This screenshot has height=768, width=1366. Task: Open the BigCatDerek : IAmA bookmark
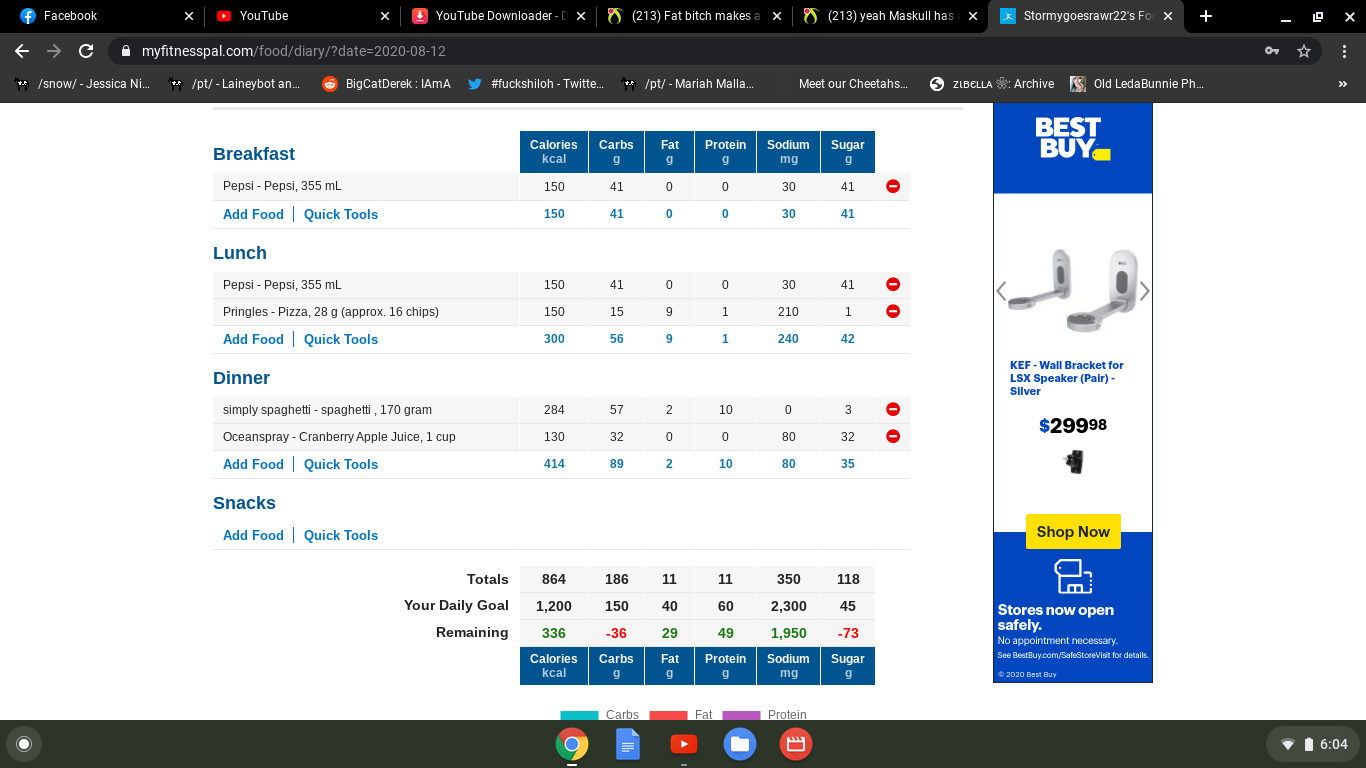click(387, 84)
